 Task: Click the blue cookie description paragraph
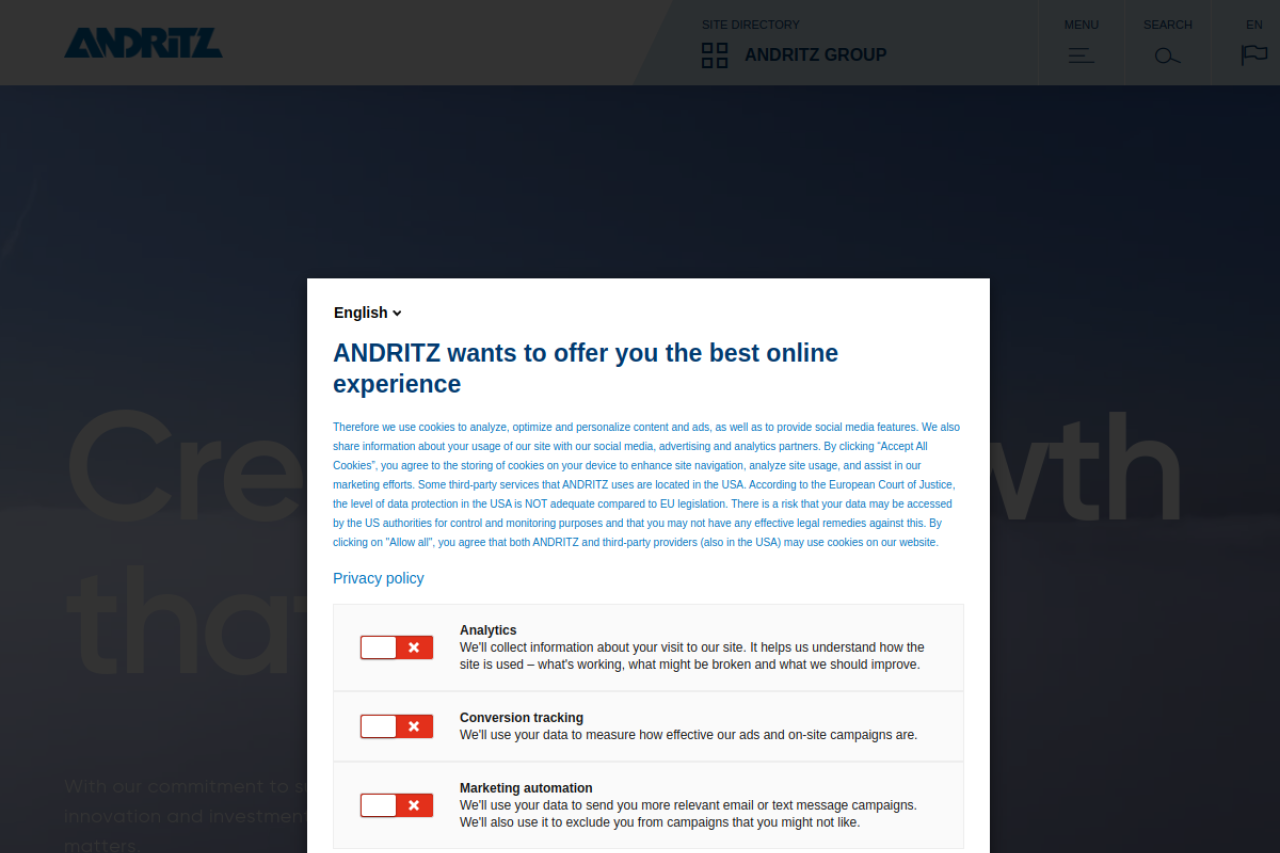(646, 485)
